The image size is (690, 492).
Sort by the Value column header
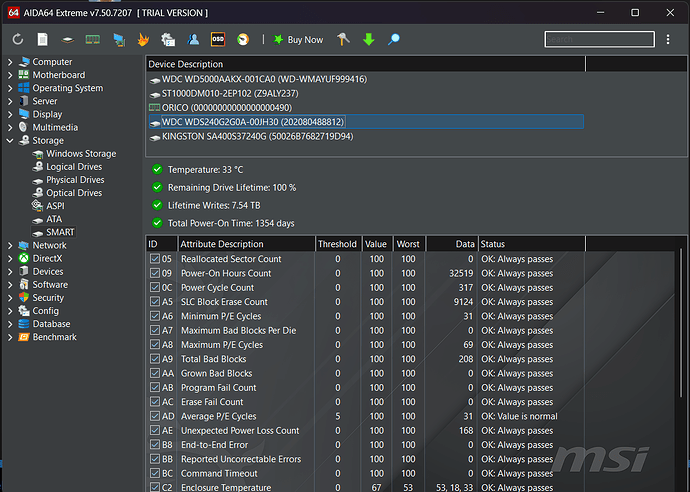(x=376, y=244)
